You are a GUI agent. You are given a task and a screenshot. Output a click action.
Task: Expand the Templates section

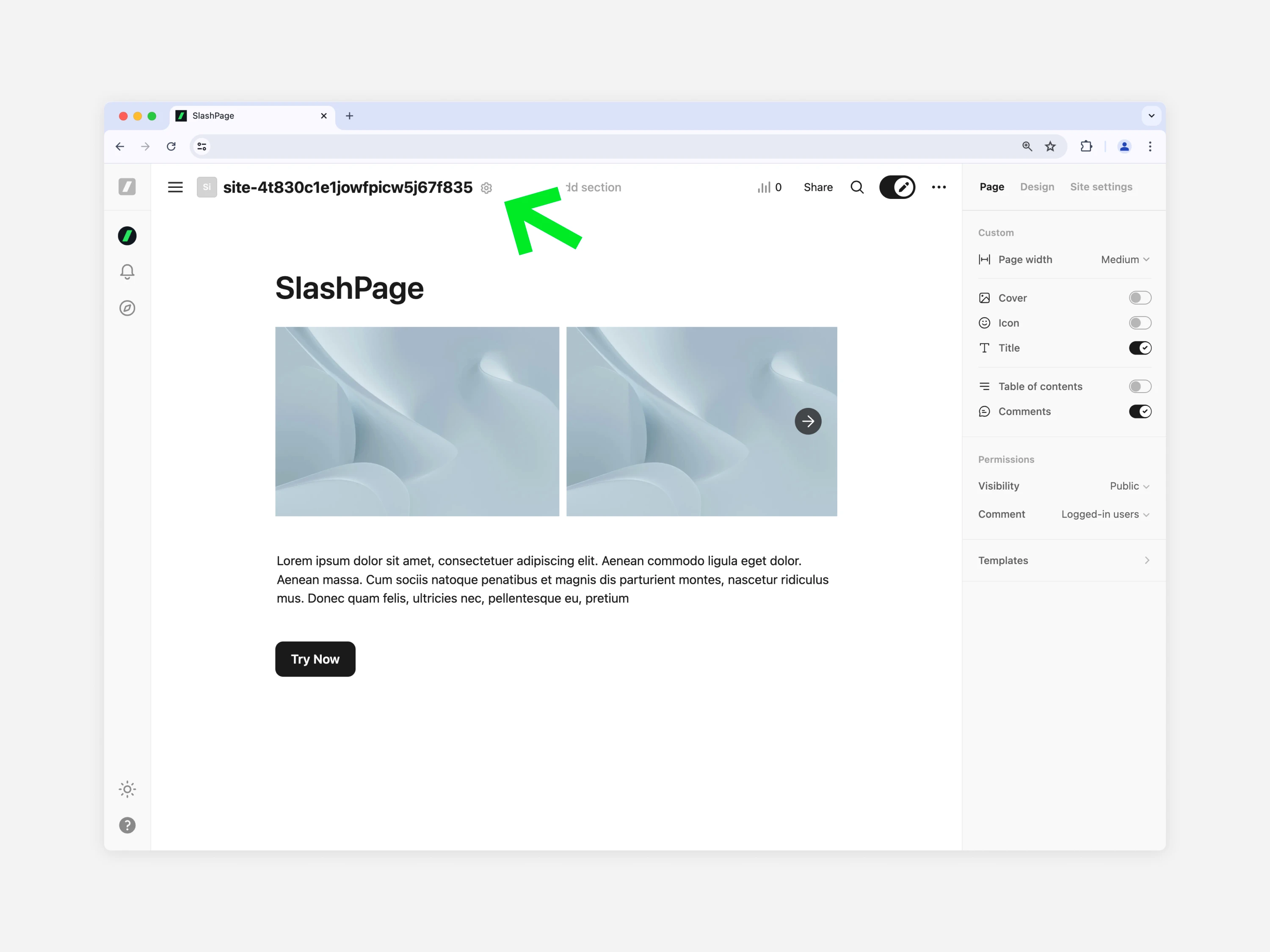[1063, 560]
